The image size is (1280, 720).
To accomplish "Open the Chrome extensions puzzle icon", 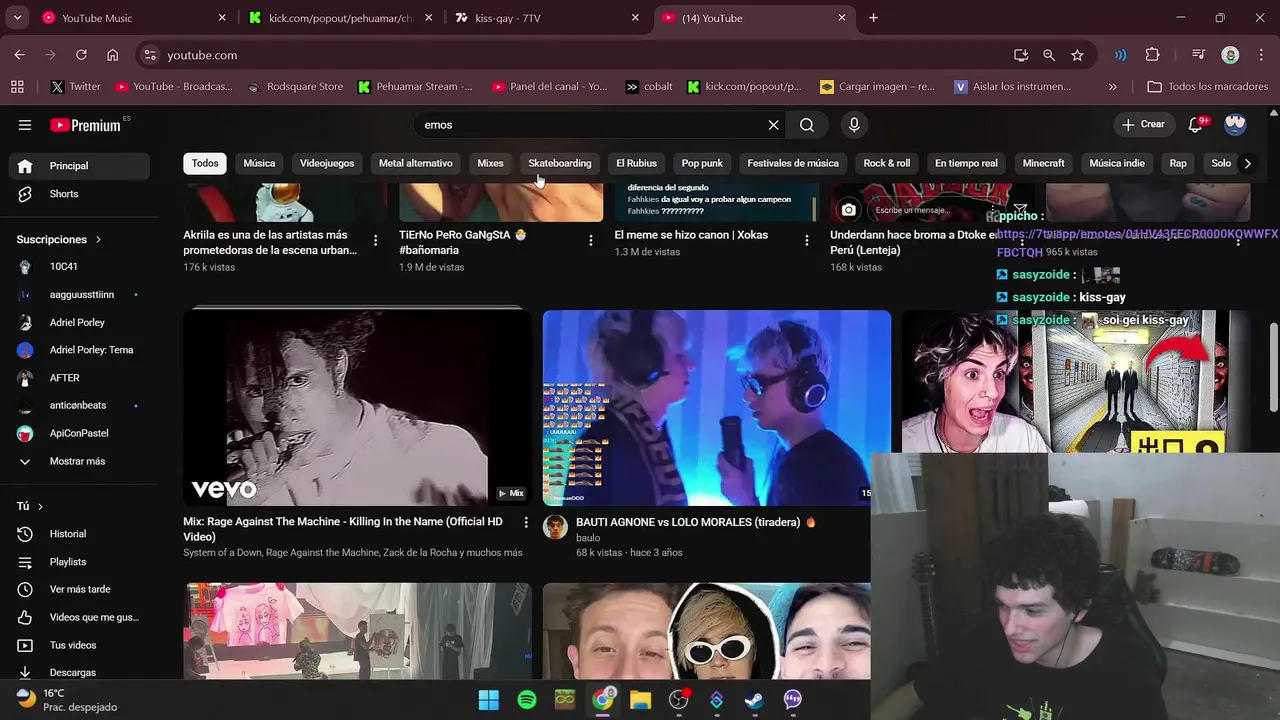I will (x=1152, y=55).
